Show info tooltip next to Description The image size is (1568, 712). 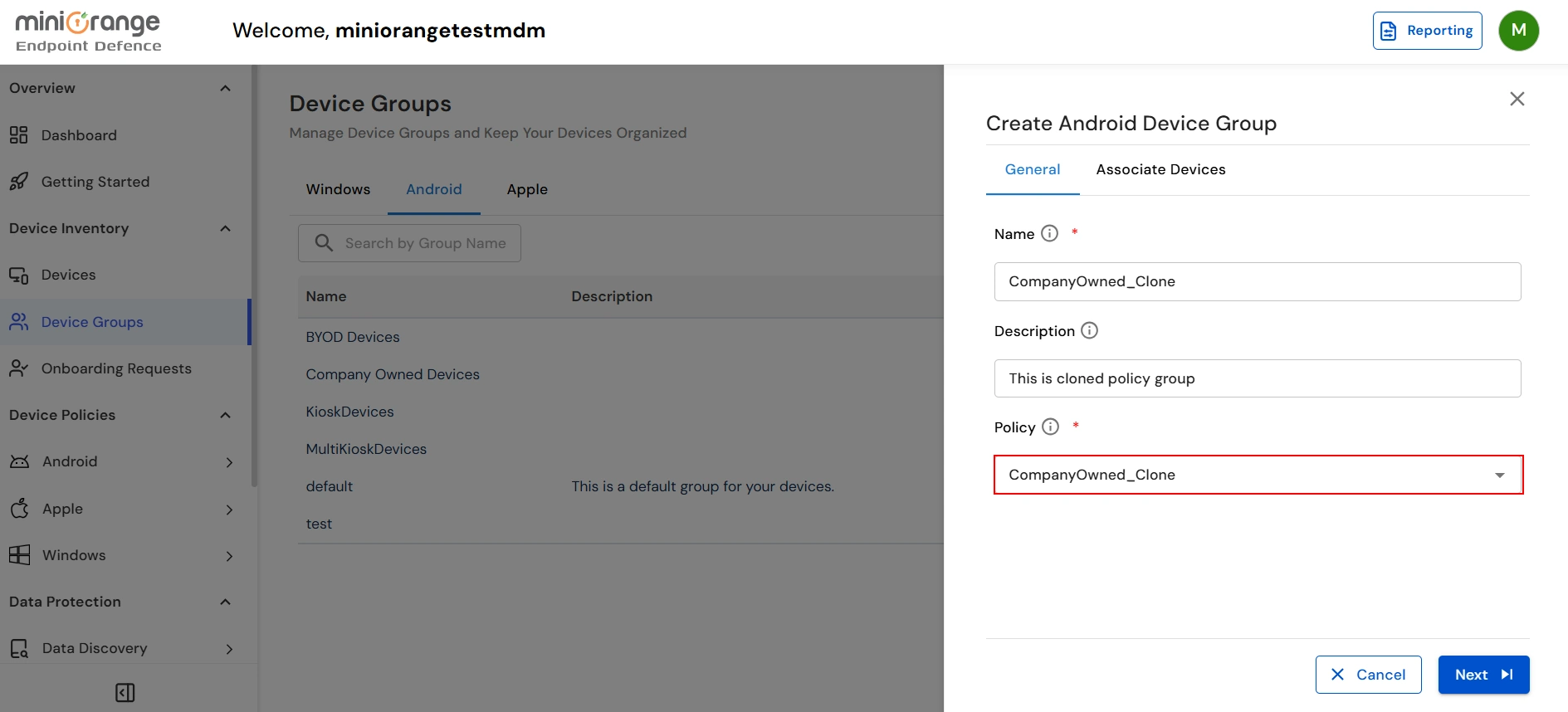coord(1089,330)
